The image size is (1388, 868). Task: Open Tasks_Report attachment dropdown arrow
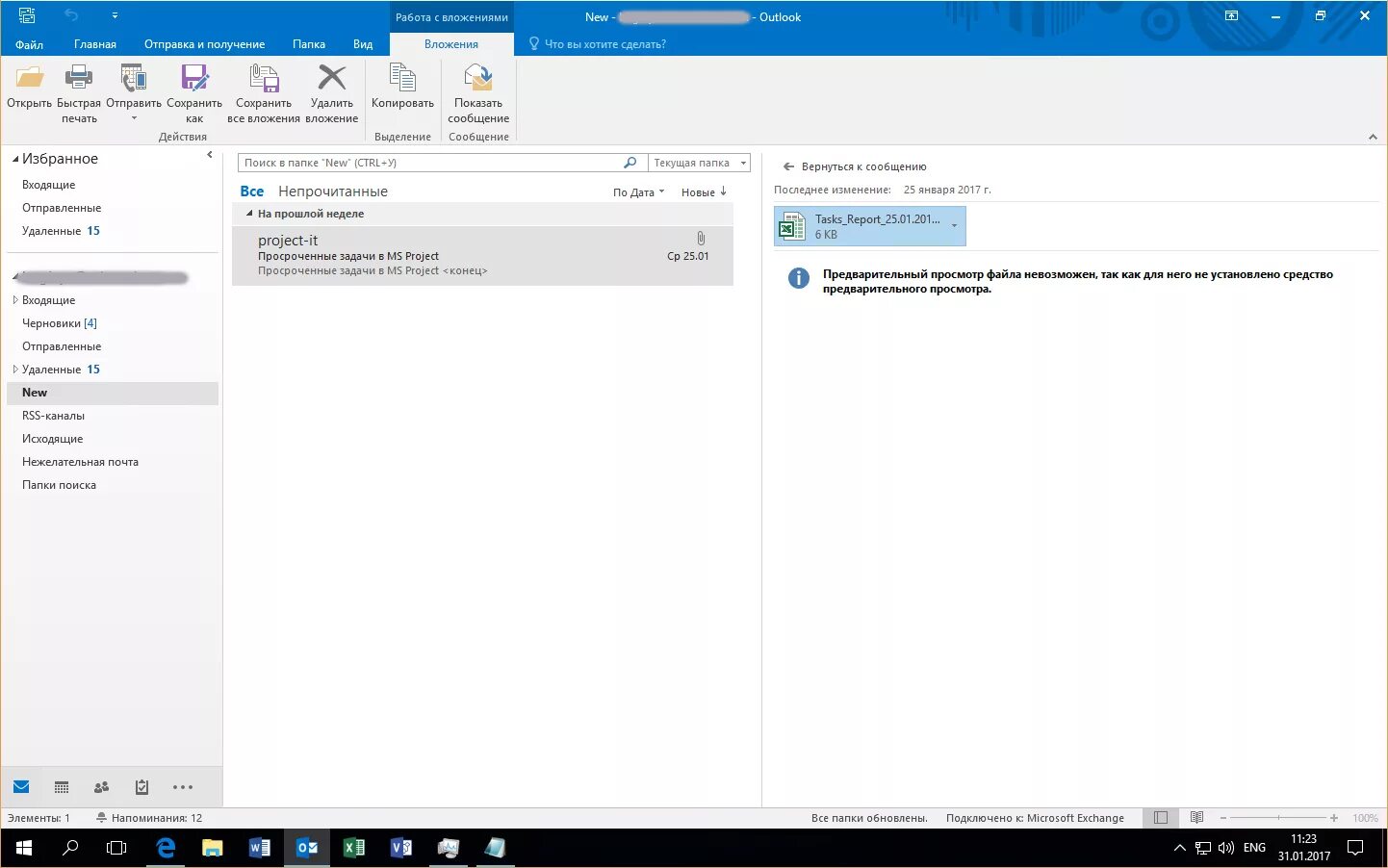pos(954,226)
